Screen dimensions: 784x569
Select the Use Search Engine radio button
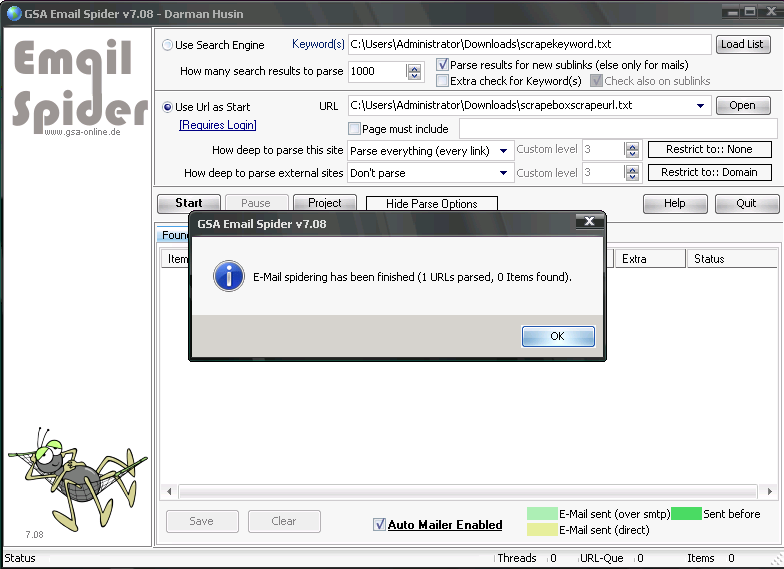pos(168,45)
